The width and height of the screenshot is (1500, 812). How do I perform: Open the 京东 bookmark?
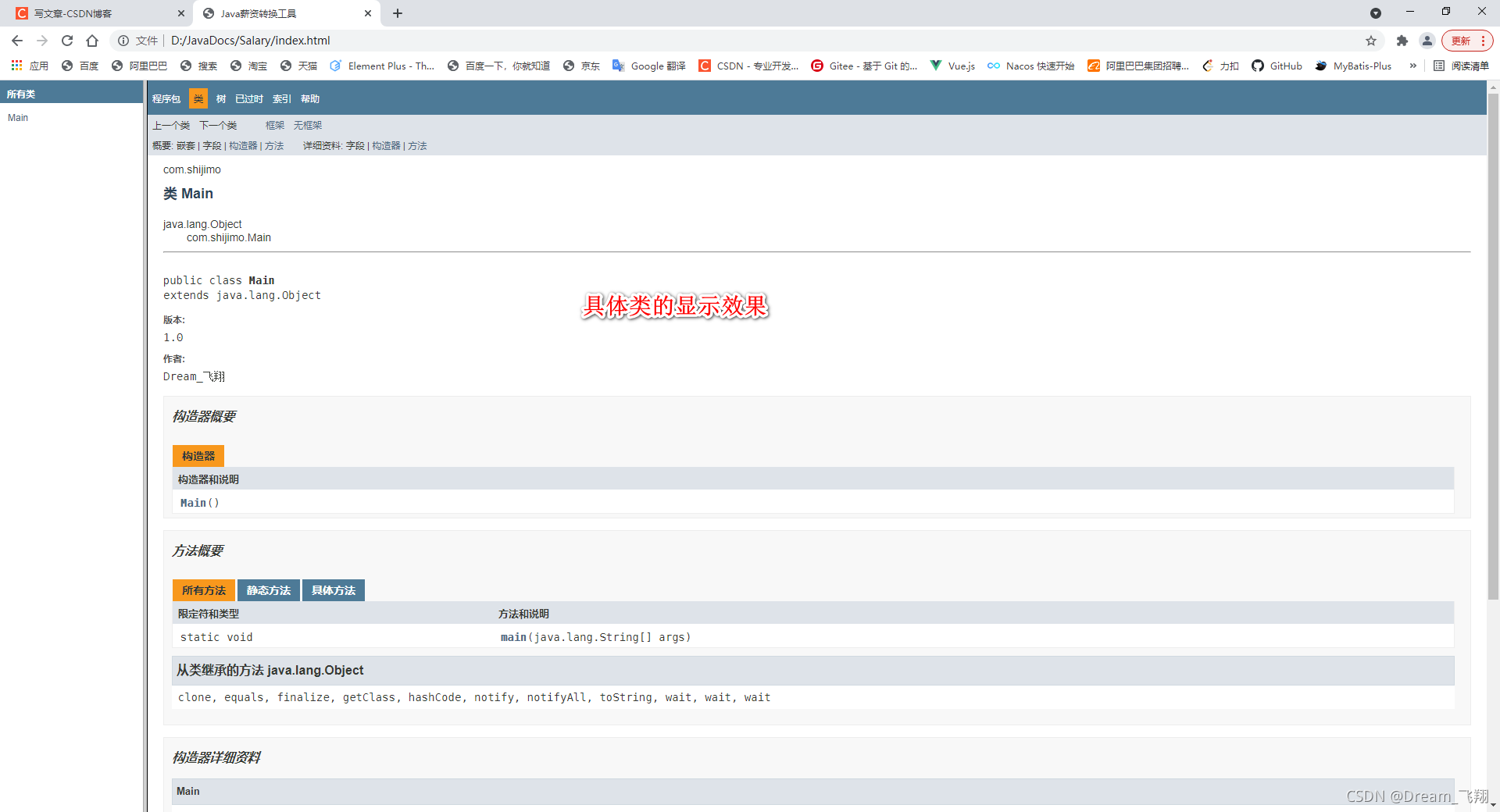click(x=581, y=66)
